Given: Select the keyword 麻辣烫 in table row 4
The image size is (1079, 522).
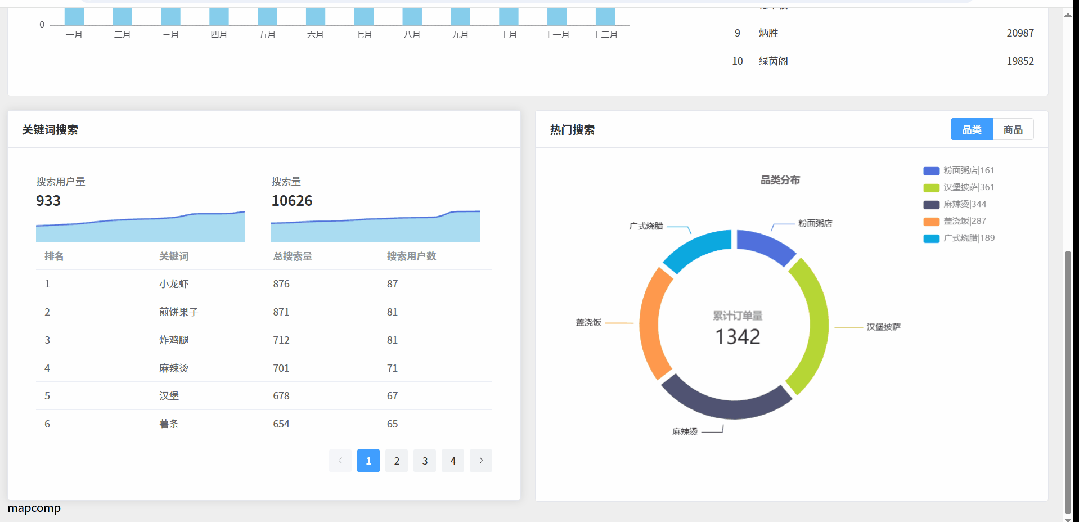Looking at the screenshot, I should pyautogui.click(x=173, y=368).
